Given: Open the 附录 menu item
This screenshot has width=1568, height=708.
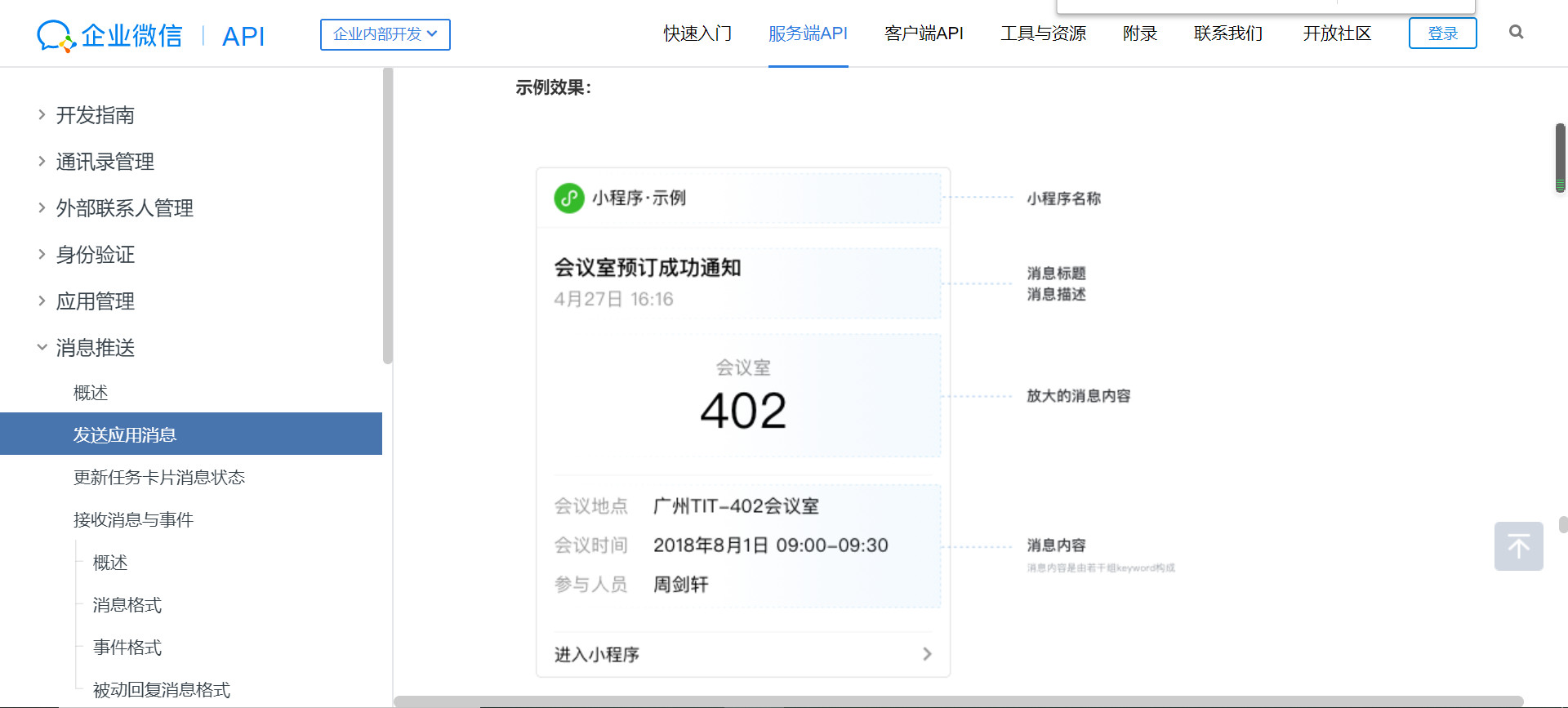Looking at the screenshot, I should [1140, 33].
